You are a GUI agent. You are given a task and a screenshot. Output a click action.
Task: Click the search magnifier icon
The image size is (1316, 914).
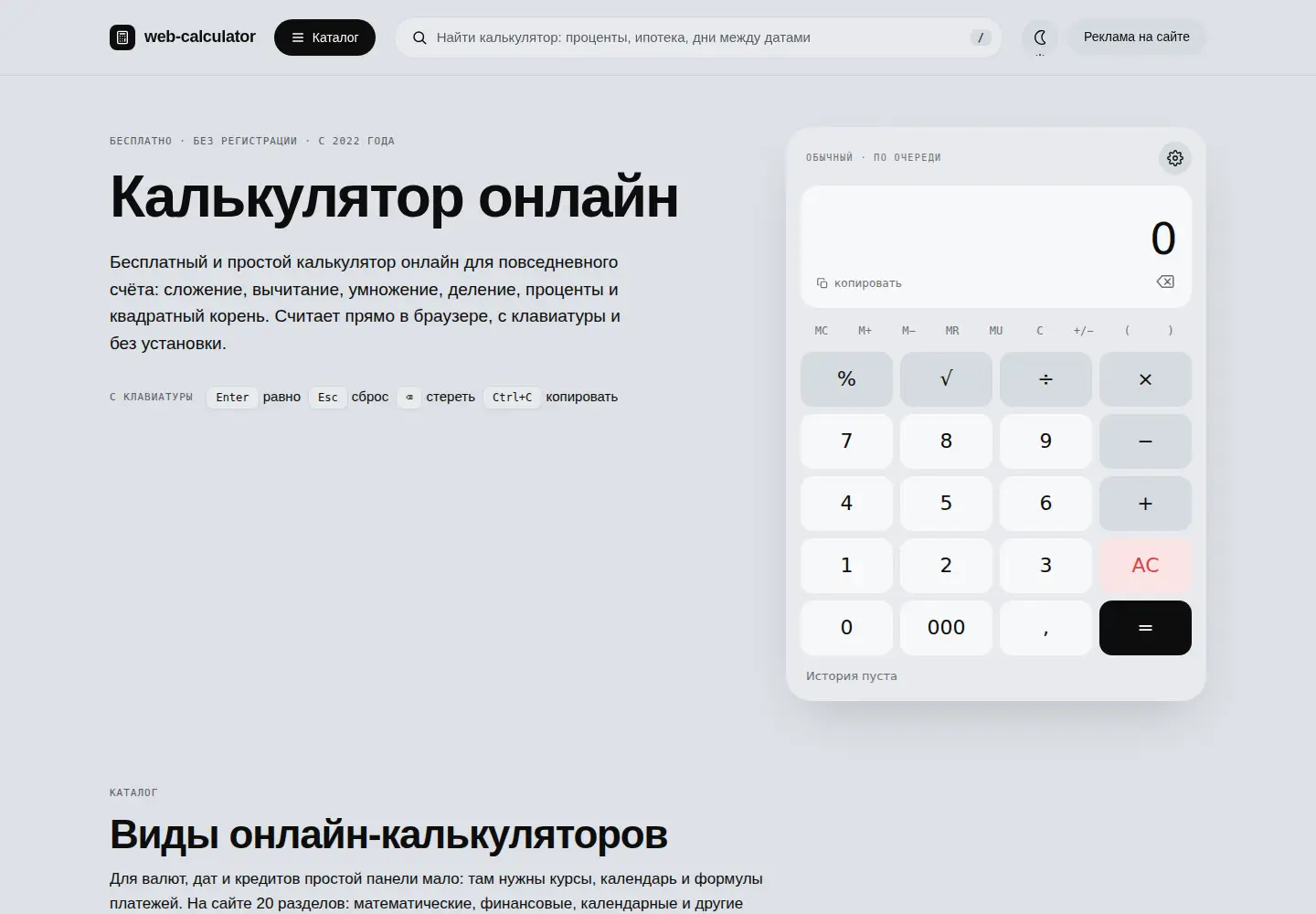click(x=419, y=37)
